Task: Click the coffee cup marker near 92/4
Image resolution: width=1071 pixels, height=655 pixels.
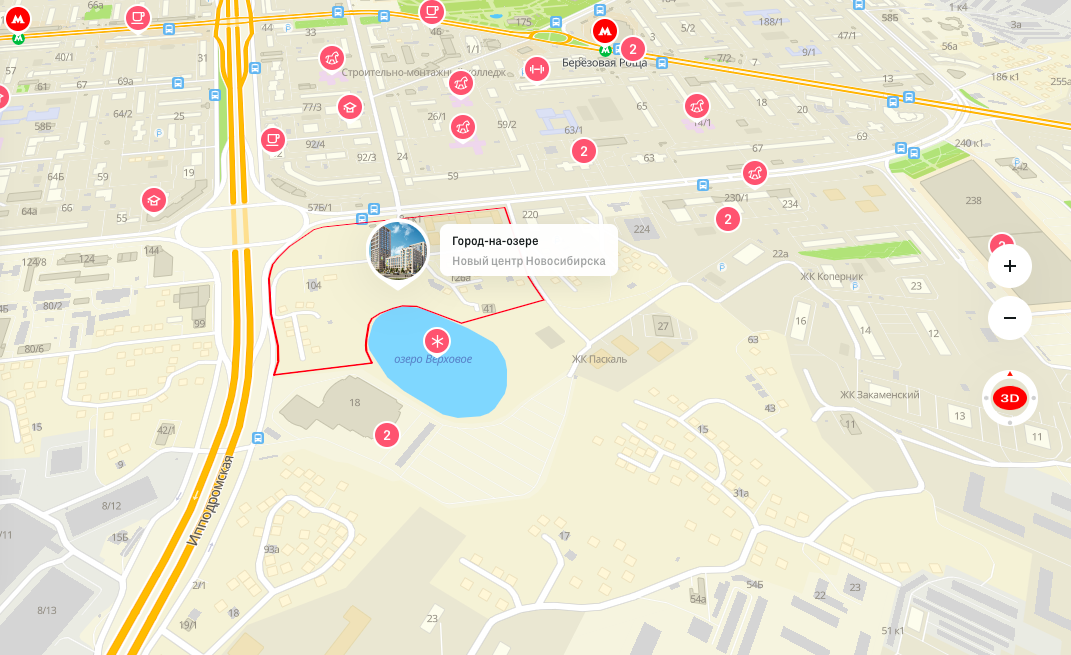Action: click(273, 140)
